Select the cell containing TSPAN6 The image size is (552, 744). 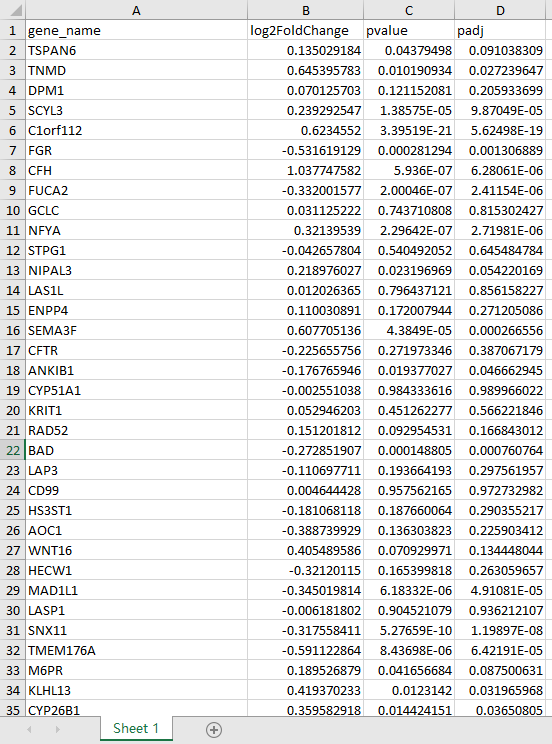136,50
